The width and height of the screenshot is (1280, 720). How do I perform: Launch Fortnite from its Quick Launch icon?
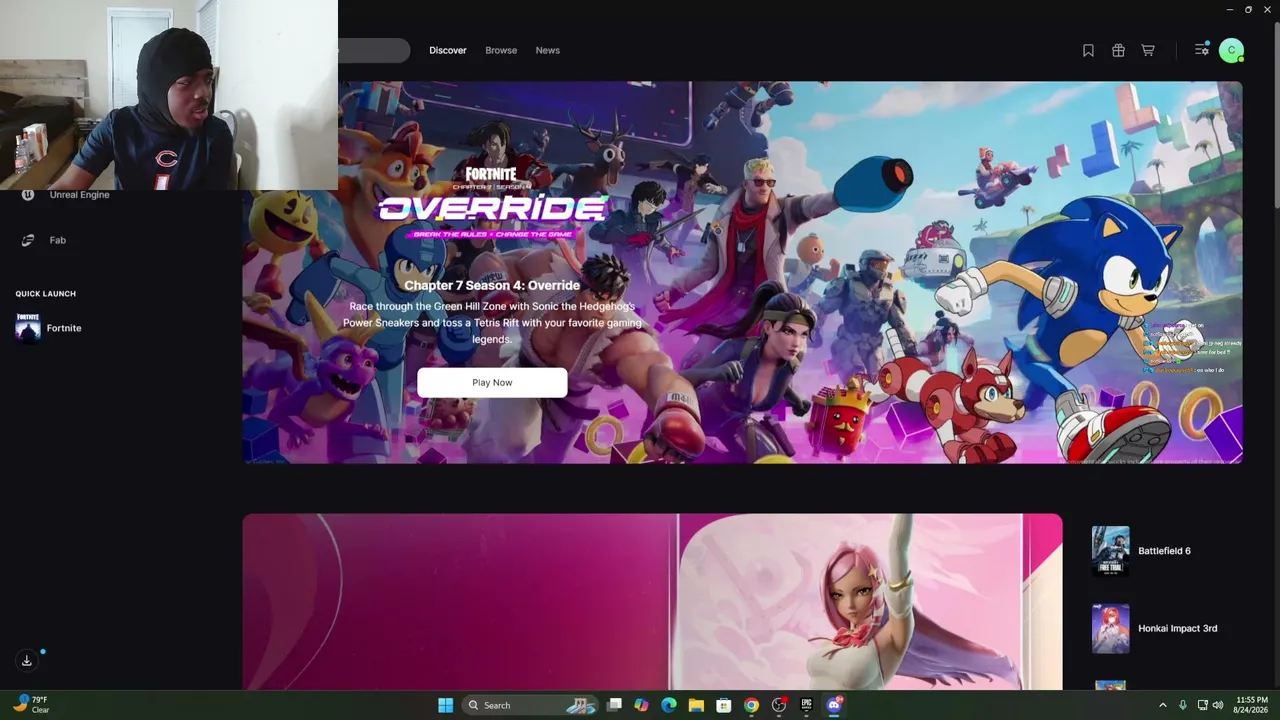pos(28,328)
